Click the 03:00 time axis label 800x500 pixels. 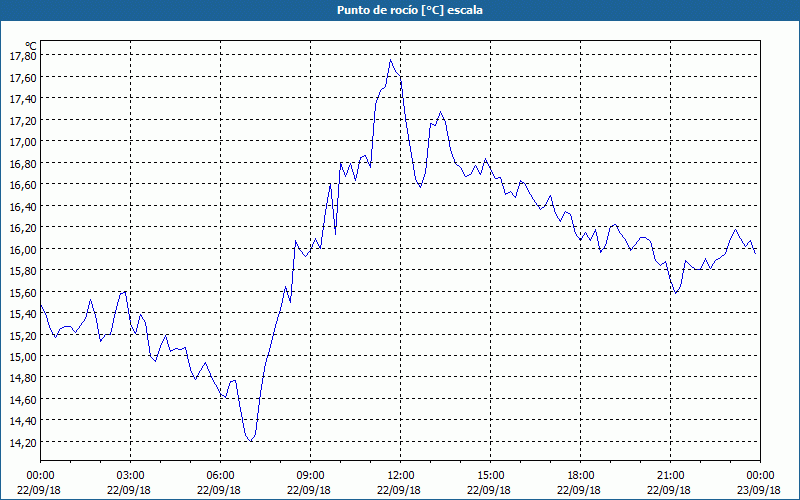(130, 476)
